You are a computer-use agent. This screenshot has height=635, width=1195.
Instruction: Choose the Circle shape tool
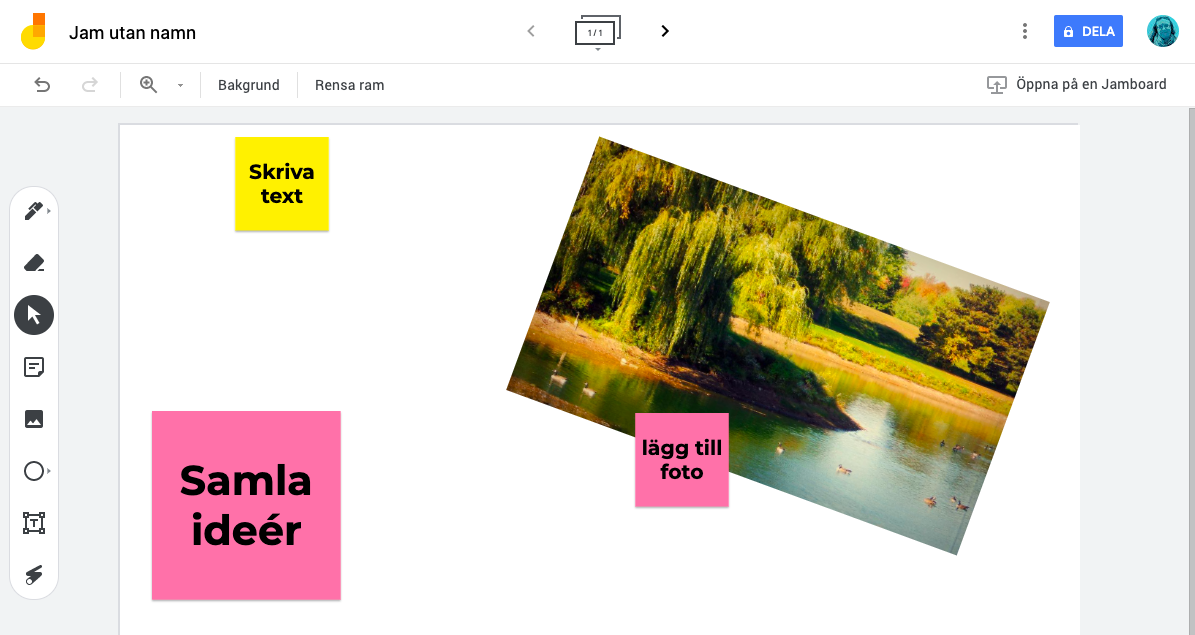pyautogui.click(x=34, y=471)
